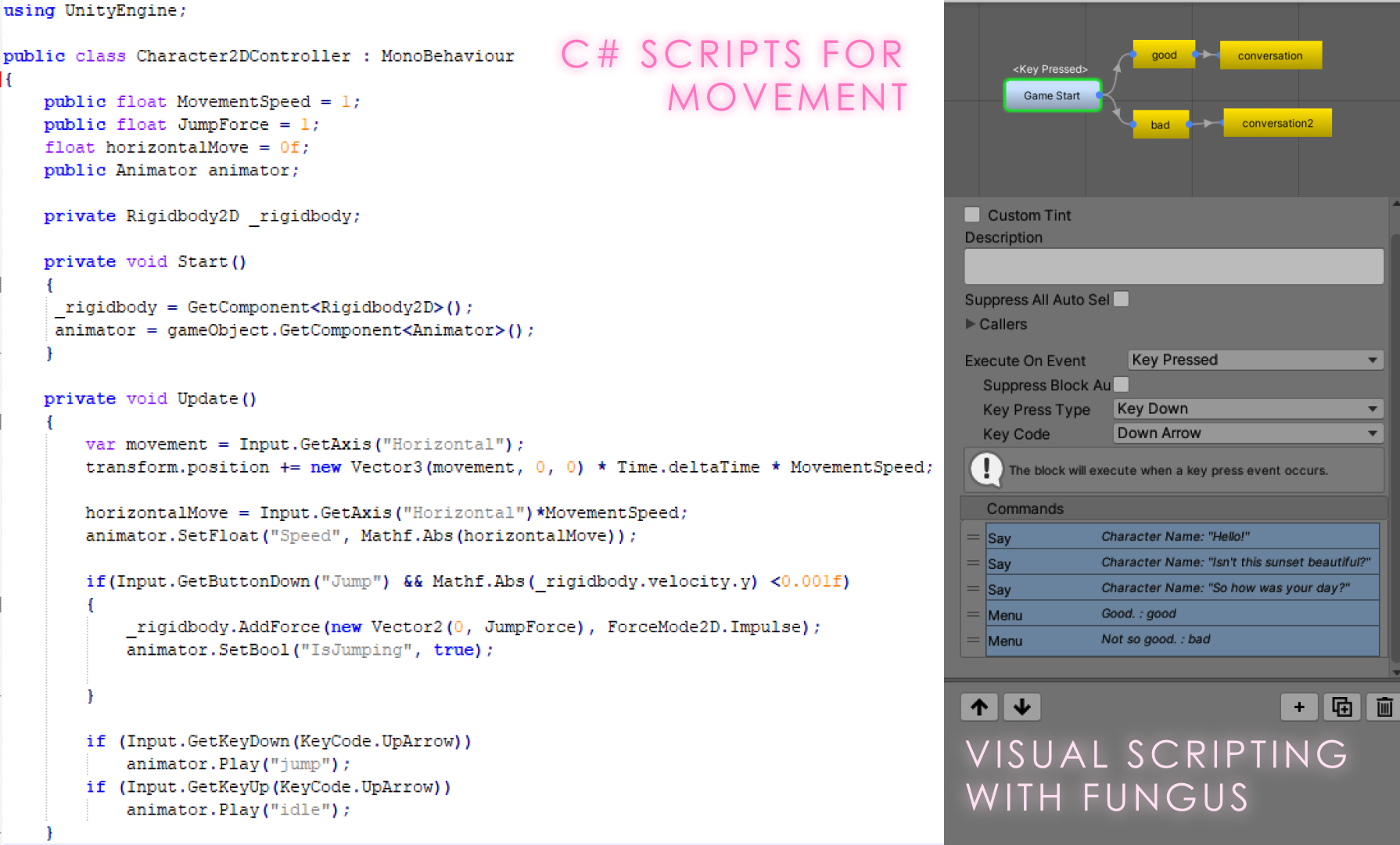Click the Character2DController class name in code
This screenshot has width=1400, height=845.
[243, 56]
